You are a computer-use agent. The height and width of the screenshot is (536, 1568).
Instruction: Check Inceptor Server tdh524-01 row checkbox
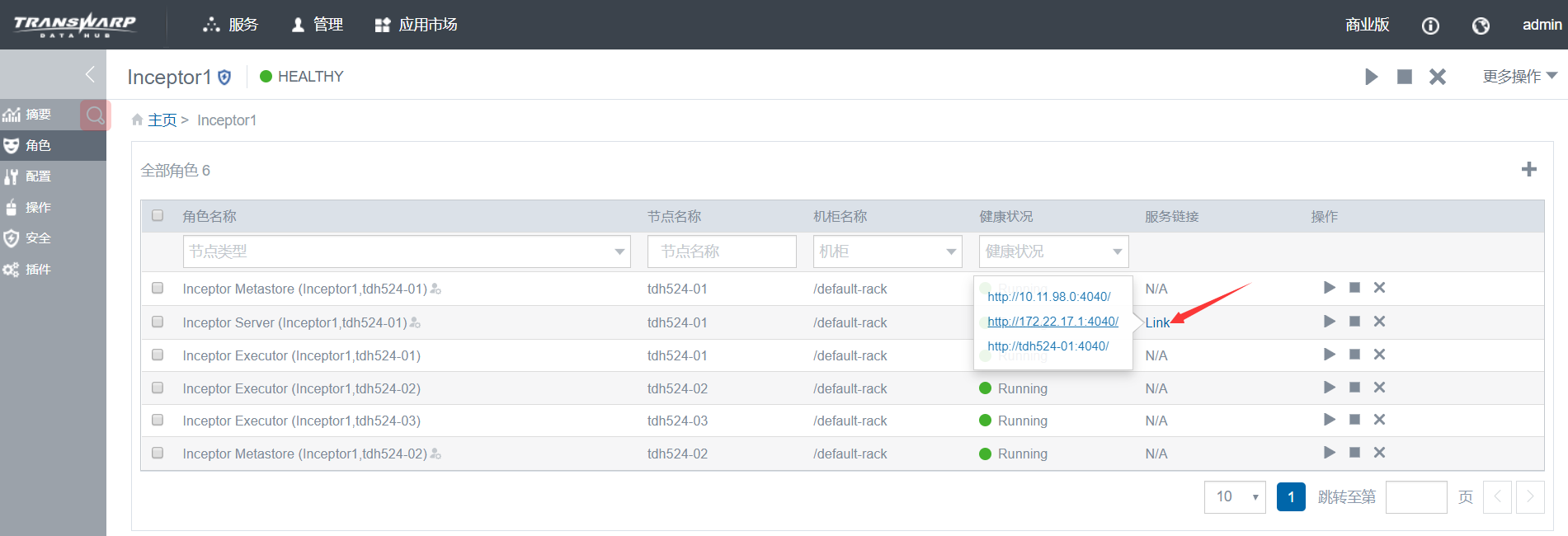pyautogui.click(x=158, y=322)
